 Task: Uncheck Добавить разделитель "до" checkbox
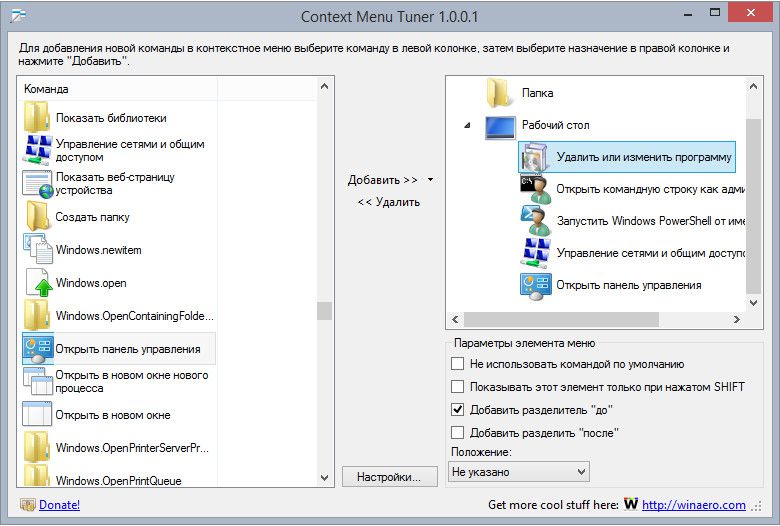[x=457, y=410]
